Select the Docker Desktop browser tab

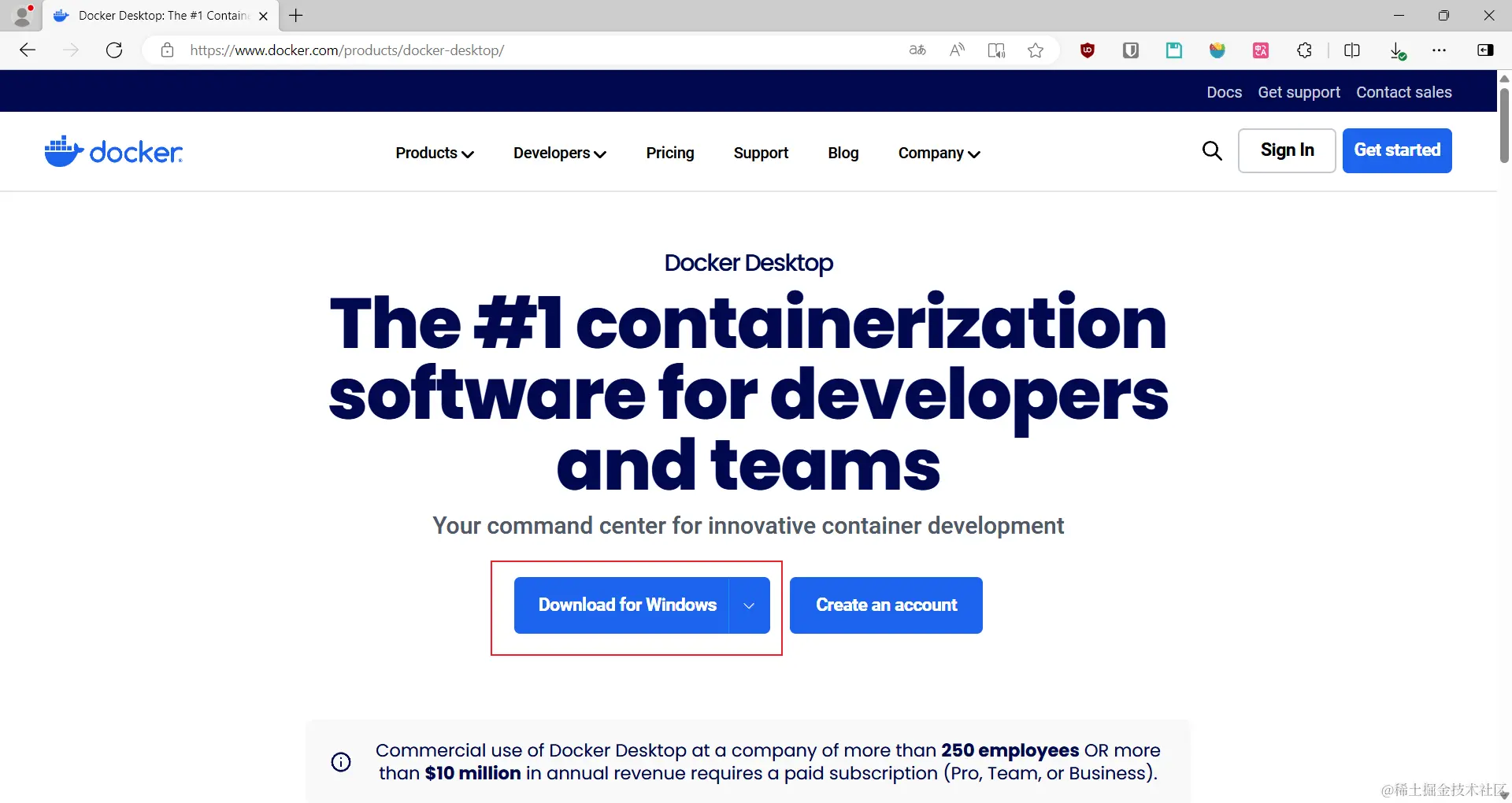(x=161, y=16)
